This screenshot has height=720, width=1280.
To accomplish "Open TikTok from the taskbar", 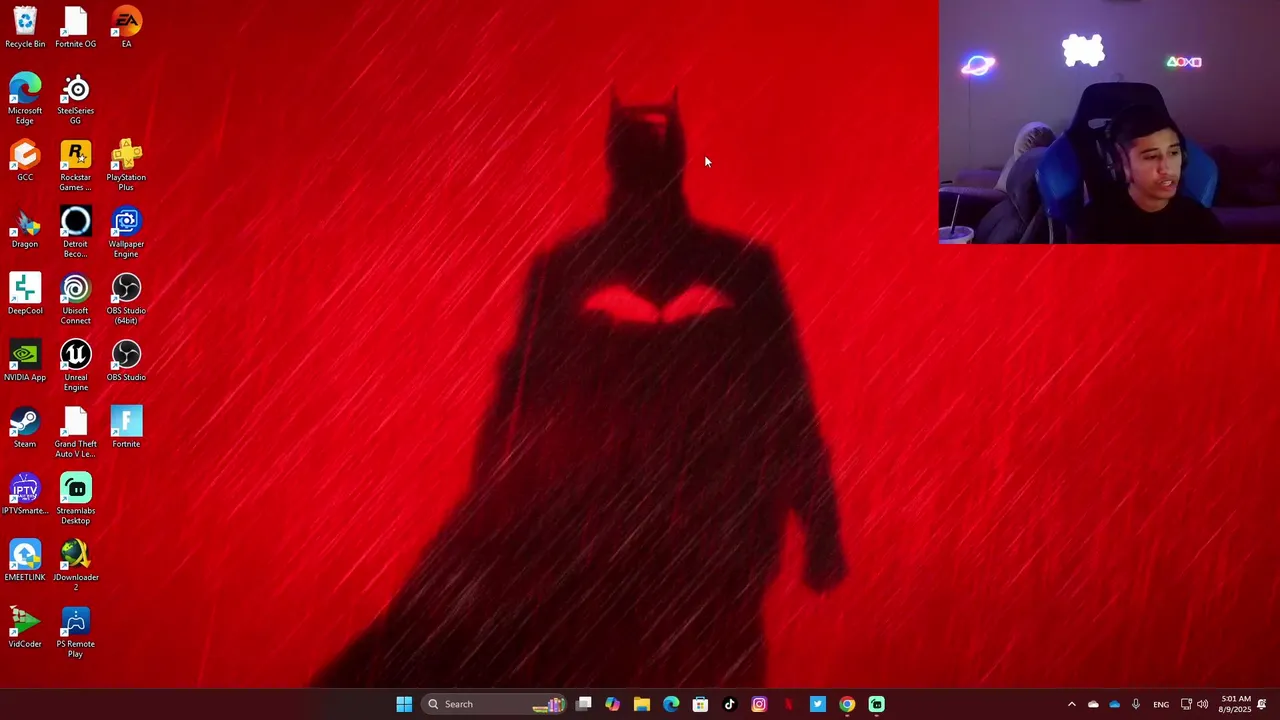I will click(x=730, y=704).
